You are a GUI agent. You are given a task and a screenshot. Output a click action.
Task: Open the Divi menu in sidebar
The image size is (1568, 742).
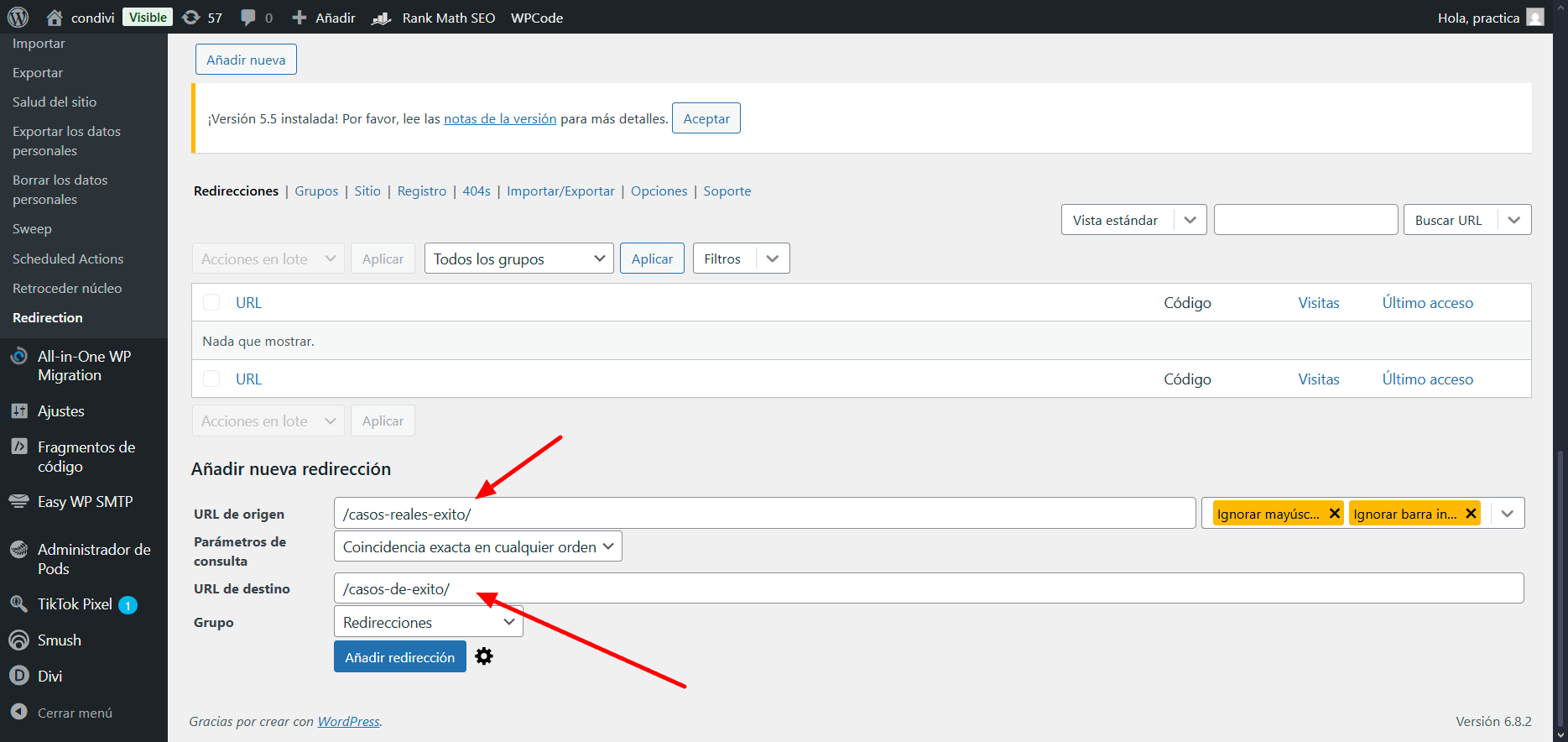tap(49, 677)
